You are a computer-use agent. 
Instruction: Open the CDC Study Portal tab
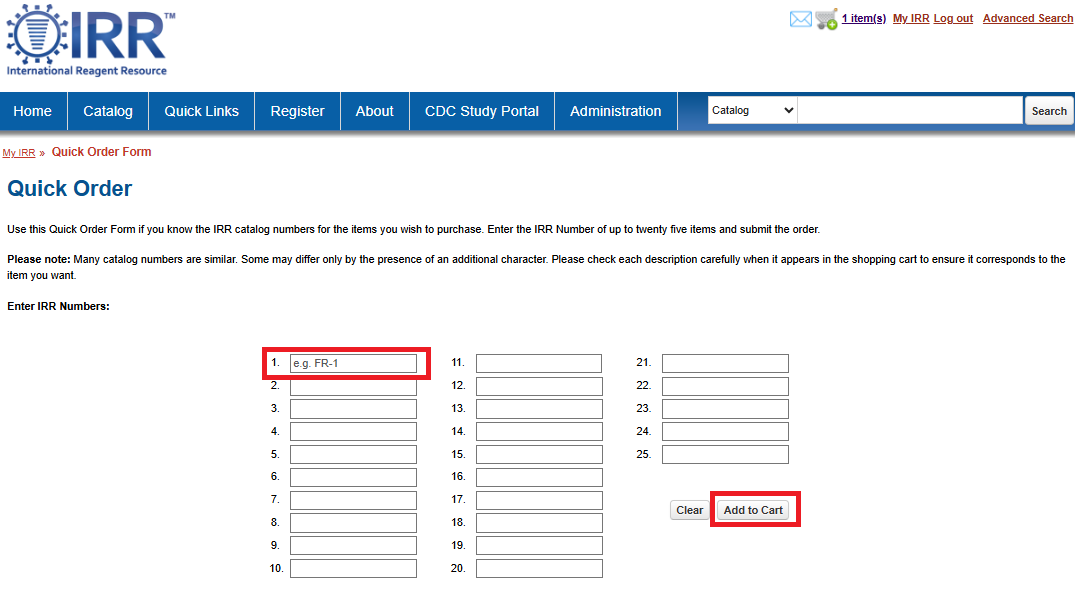click(x=482, y=111)
